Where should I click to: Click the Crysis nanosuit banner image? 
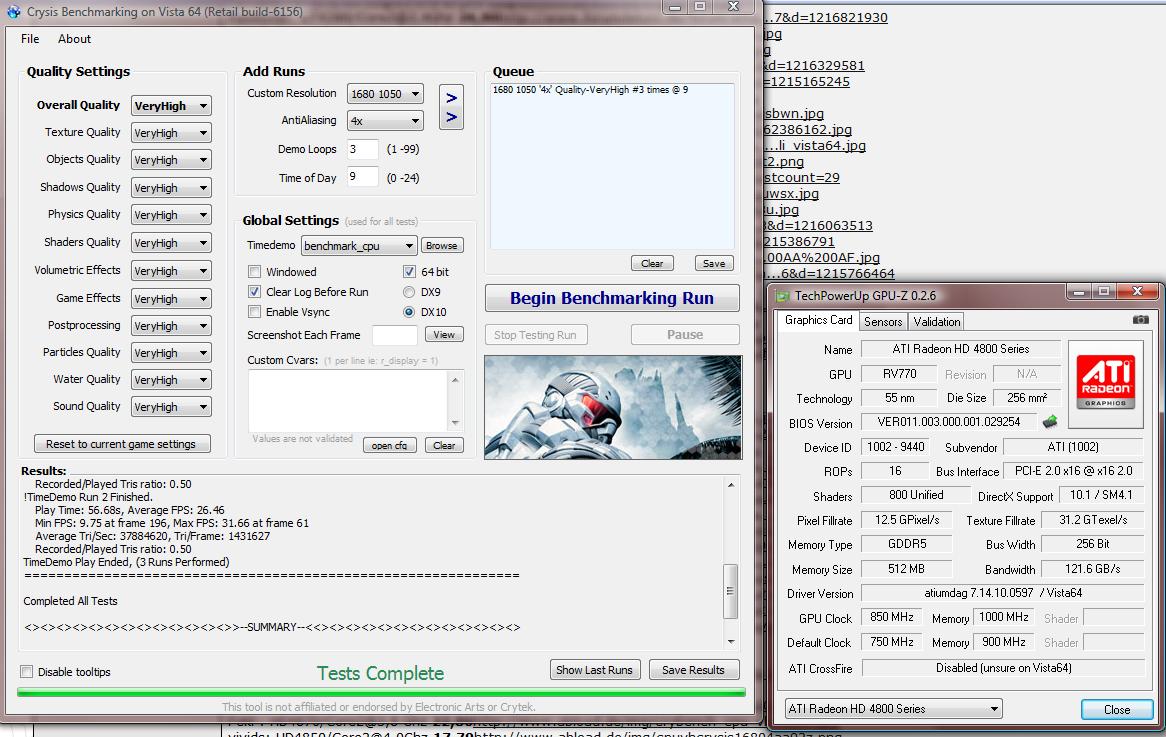click(613, 407)
